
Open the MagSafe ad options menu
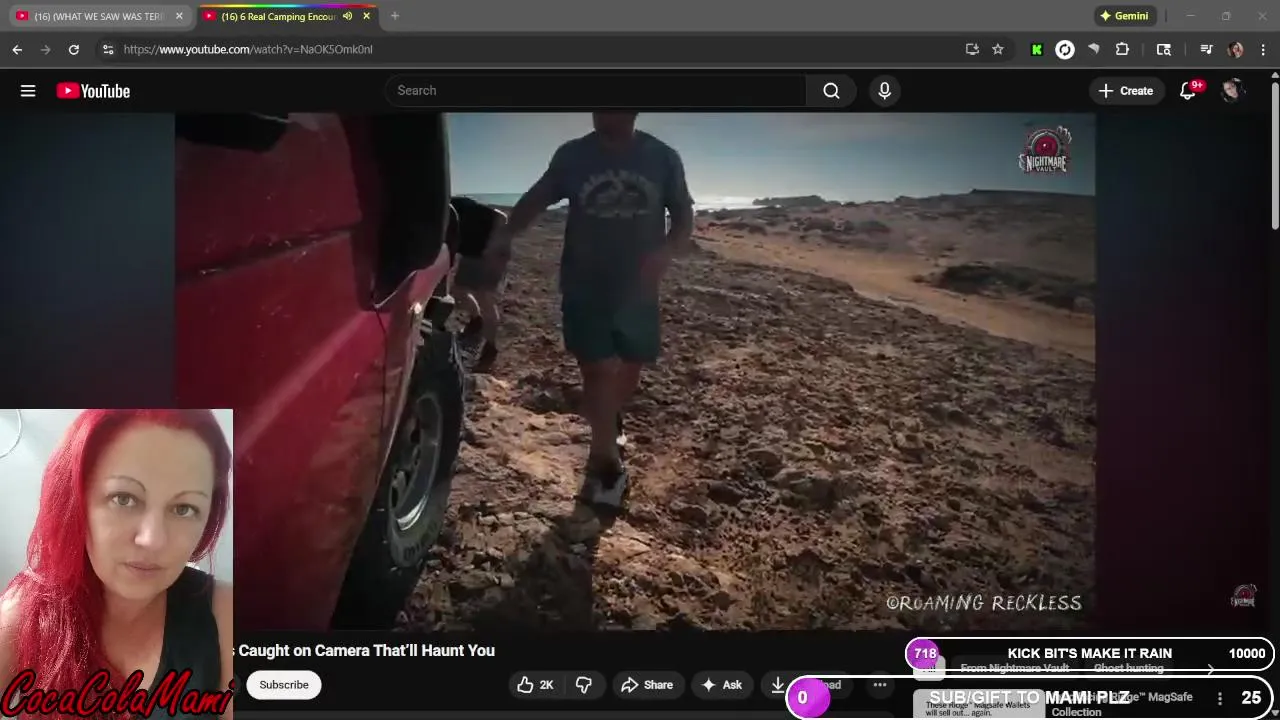1220,699
